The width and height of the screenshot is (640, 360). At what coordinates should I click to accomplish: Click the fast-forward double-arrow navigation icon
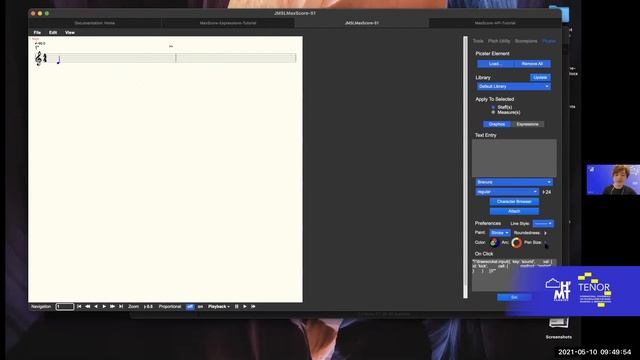pyautogui.click(x=112, y=307)
